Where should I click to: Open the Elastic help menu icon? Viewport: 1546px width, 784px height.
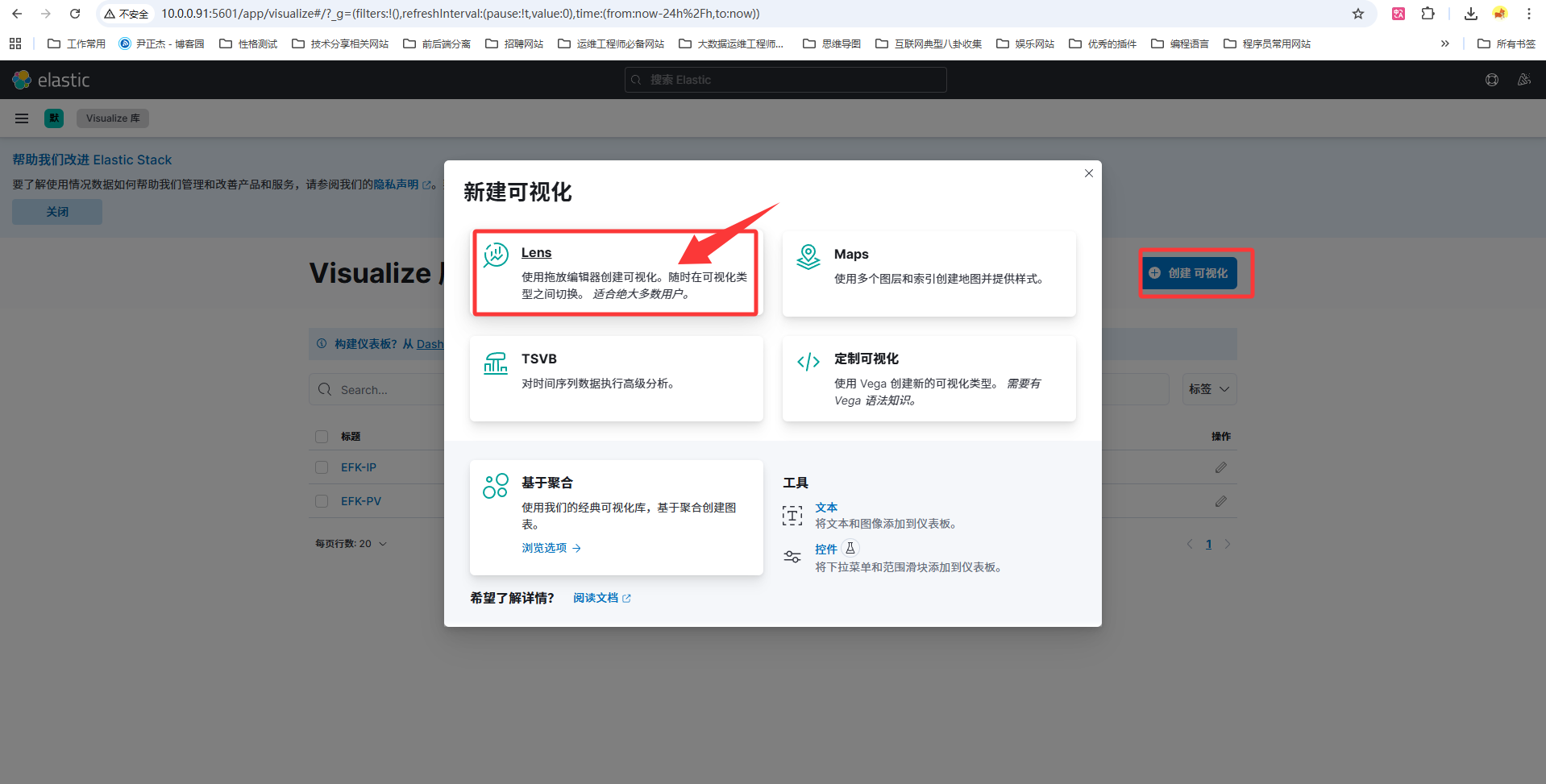click(1492, 80)
